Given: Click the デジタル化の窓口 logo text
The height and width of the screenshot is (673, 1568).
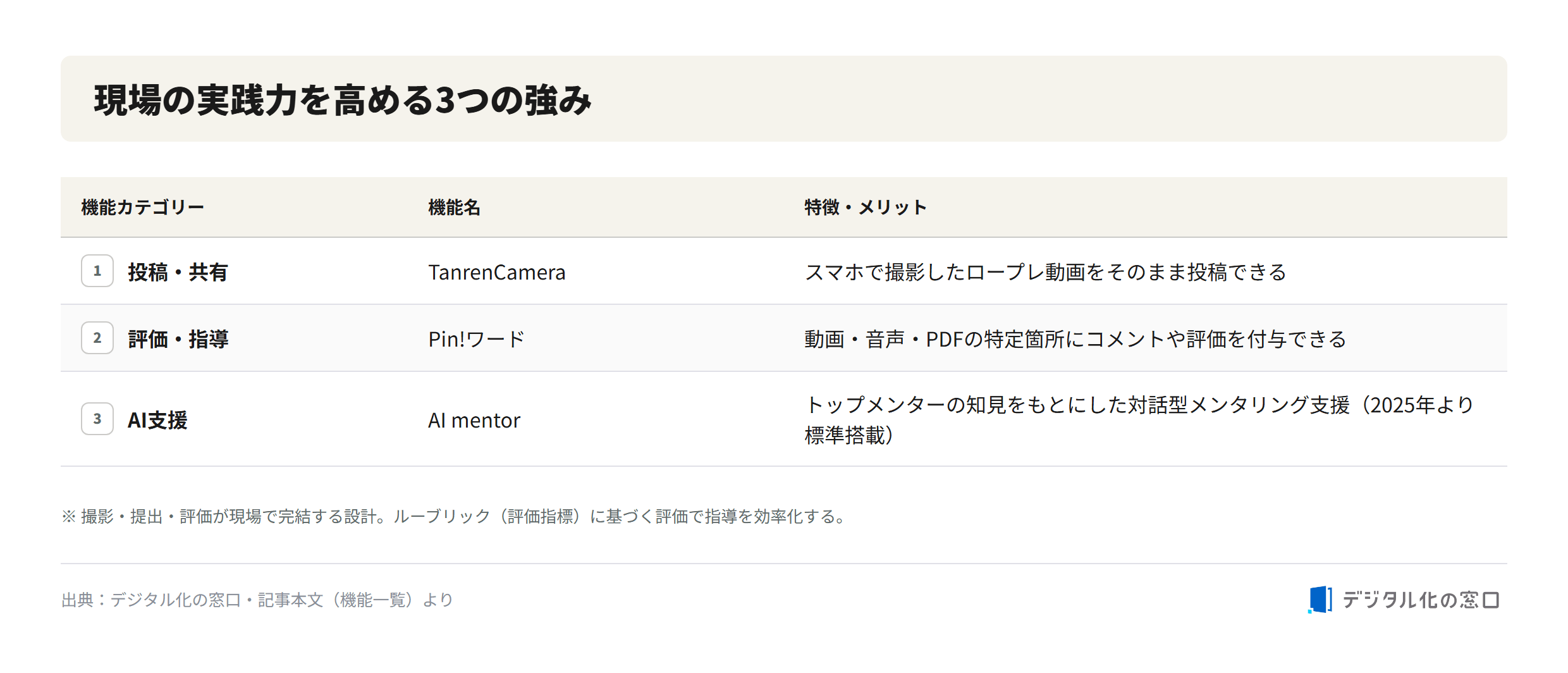Looking at the screenshot, I should pos(1421,600).
